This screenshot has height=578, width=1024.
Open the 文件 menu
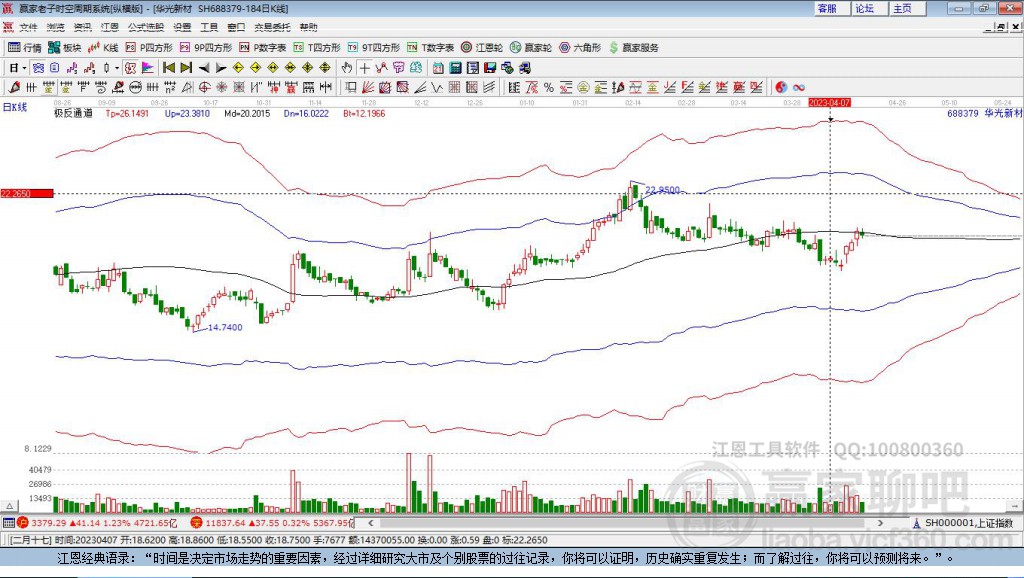(x=28, y=27)
